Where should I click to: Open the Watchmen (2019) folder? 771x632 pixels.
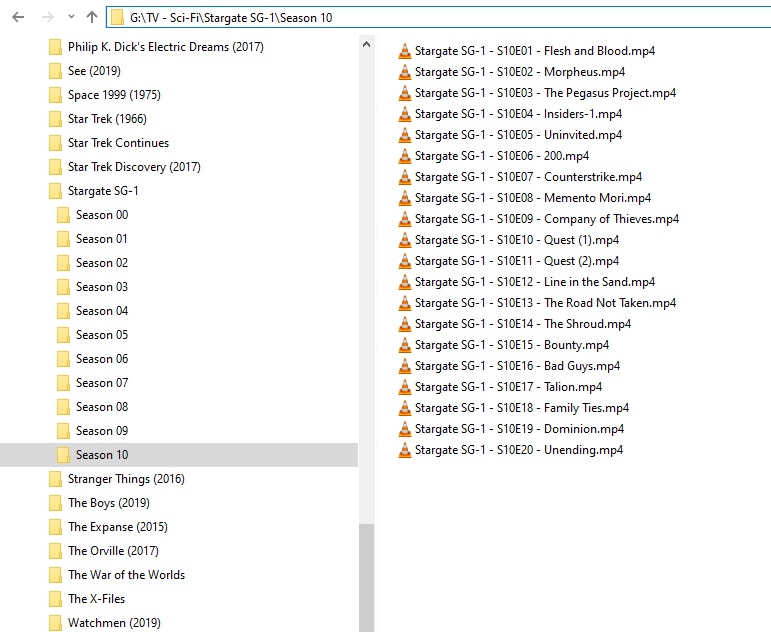(x=105, y=623)
